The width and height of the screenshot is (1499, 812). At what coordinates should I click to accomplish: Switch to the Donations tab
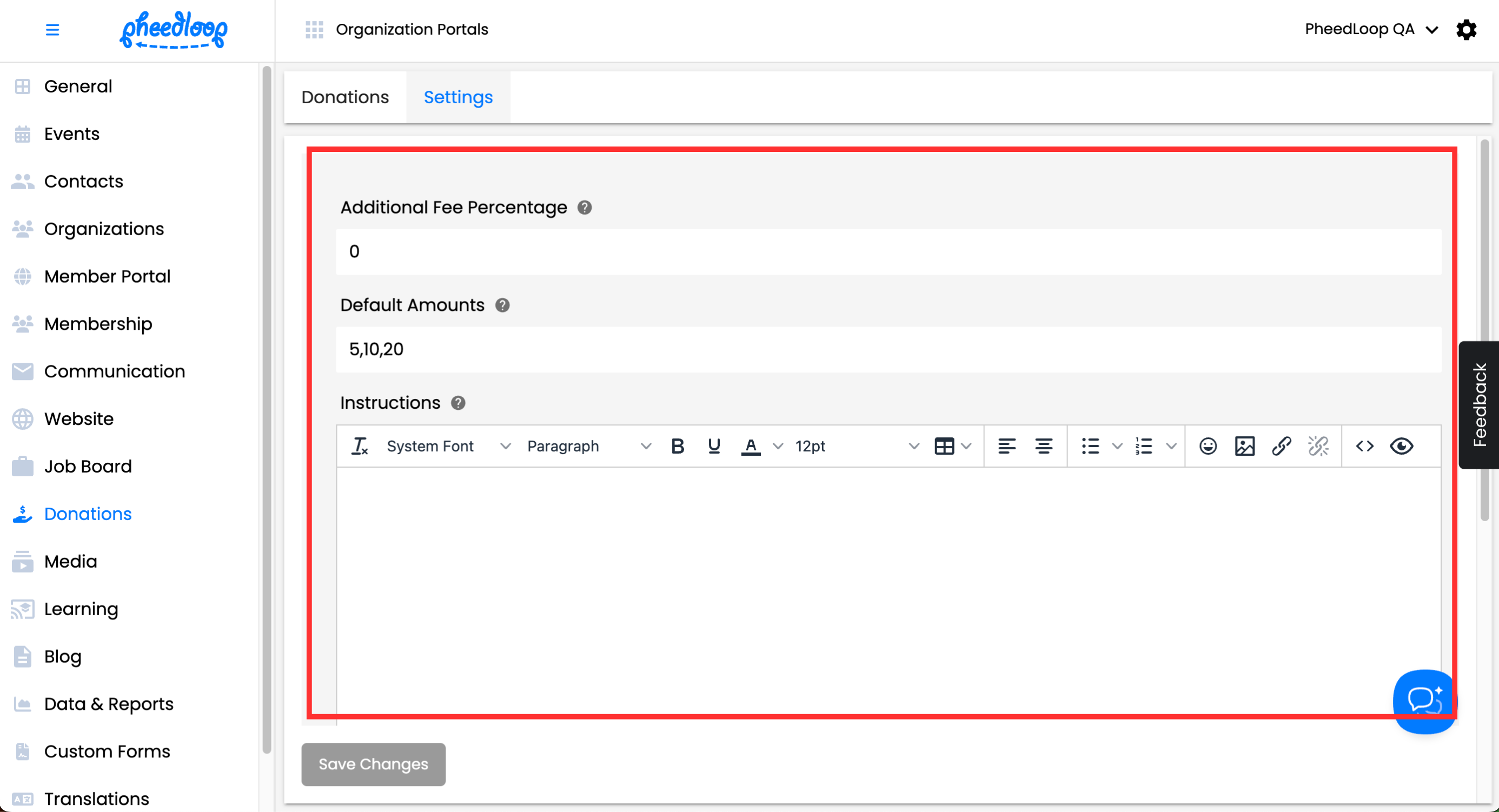(x=345, y=97)
